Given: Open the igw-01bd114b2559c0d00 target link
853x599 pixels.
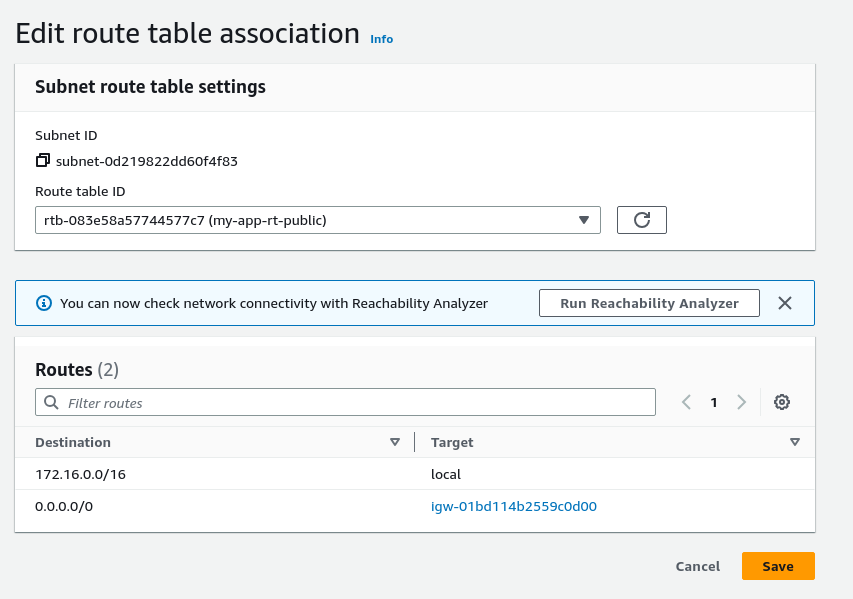Looking at the screenshot, I should (x=514, y=506).
